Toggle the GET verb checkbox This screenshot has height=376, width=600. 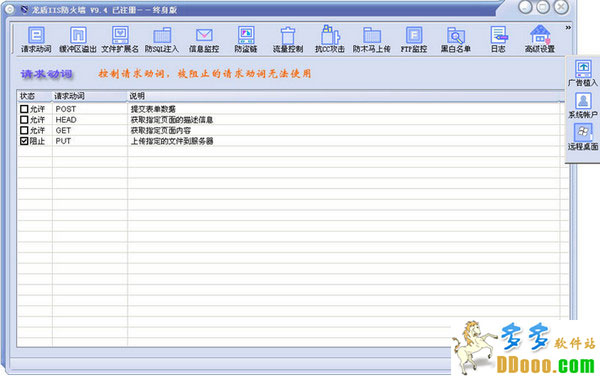click(x=24, y=130)
